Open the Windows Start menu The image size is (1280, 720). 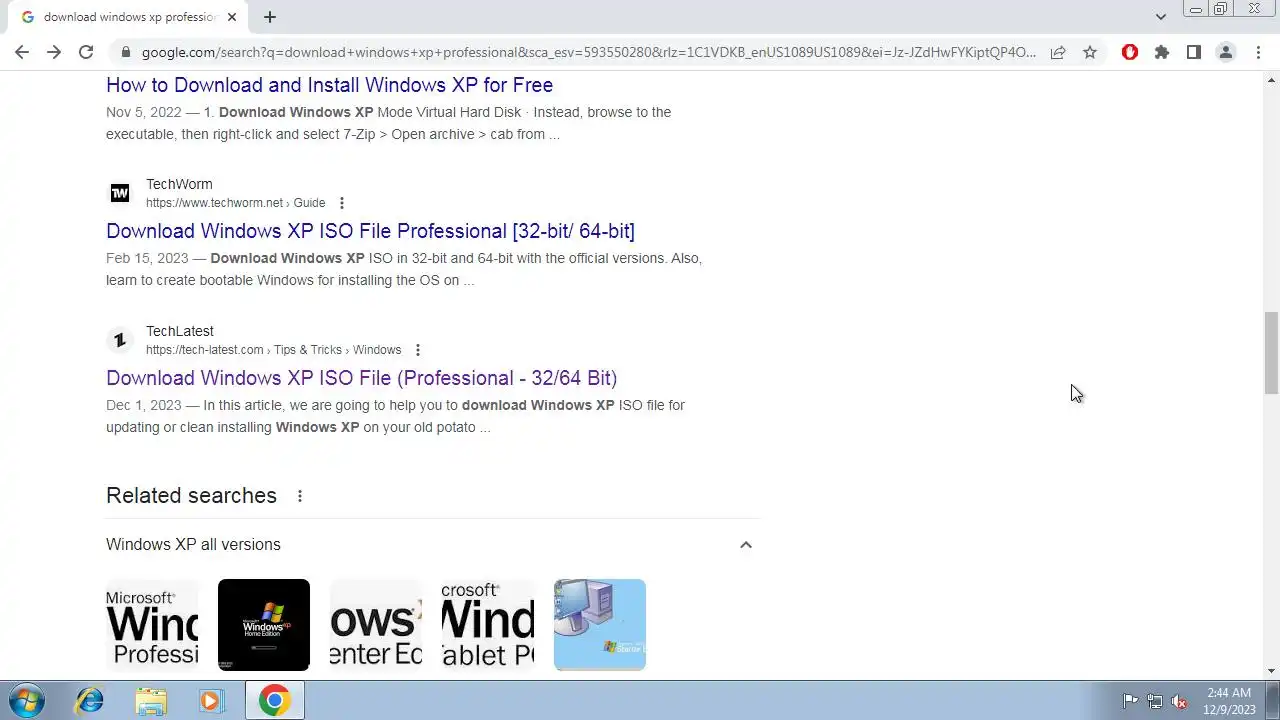[x=27, y=701]
